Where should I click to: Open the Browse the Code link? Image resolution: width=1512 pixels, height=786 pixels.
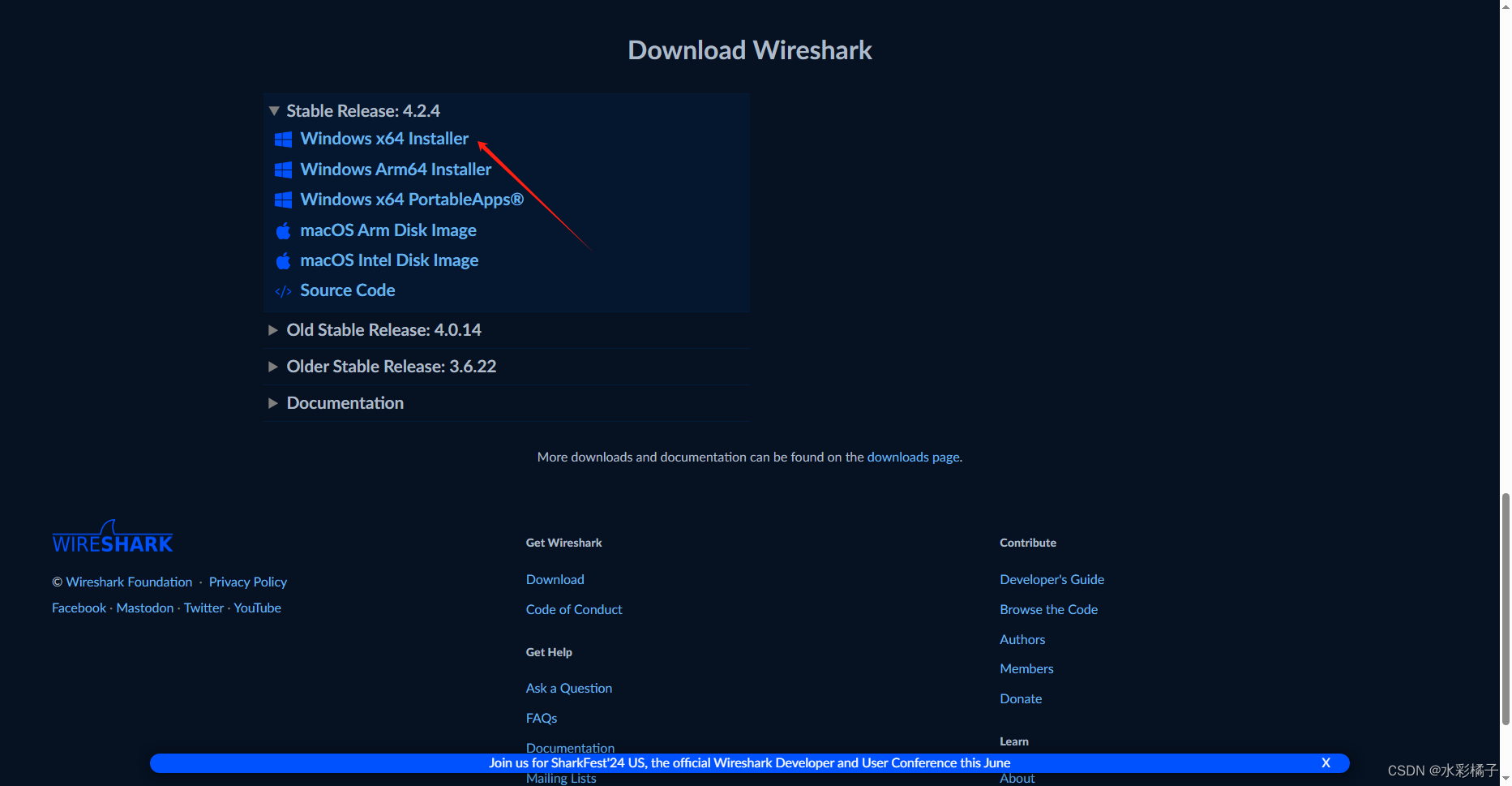point(1049,610)
